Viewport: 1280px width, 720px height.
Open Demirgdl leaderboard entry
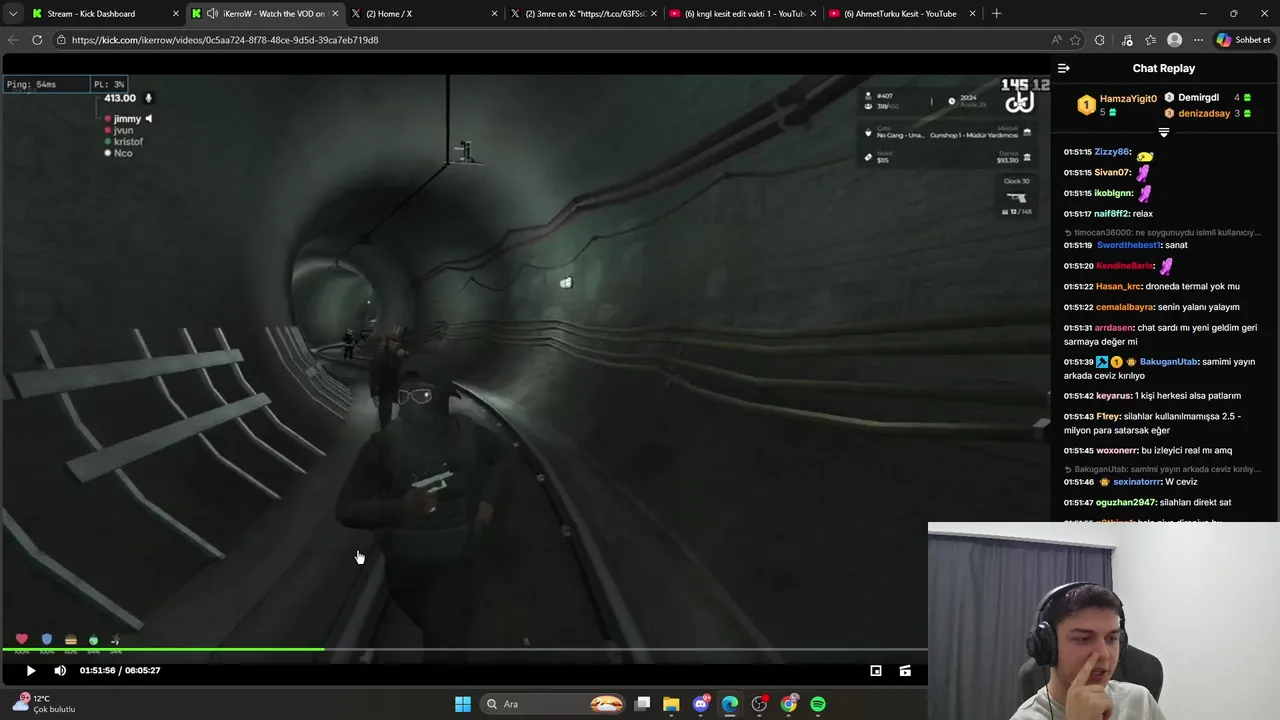point(1198,98)
